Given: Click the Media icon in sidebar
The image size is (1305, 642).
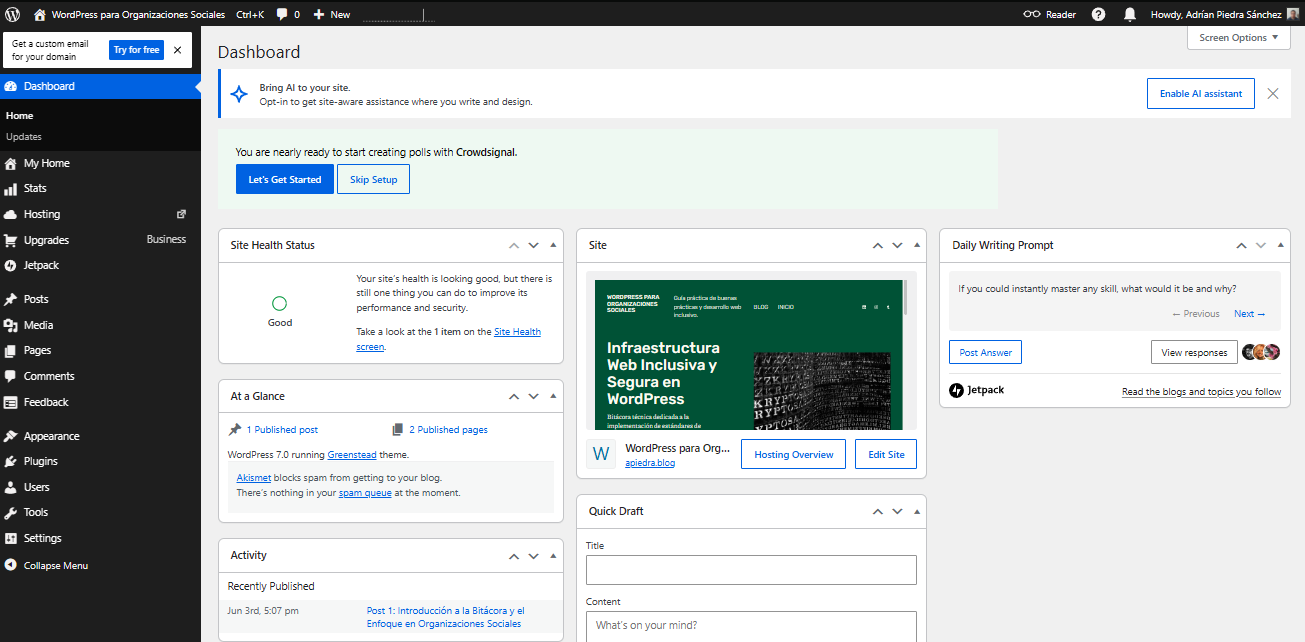Looking at the screenshot, I should [x=11, y=325].
